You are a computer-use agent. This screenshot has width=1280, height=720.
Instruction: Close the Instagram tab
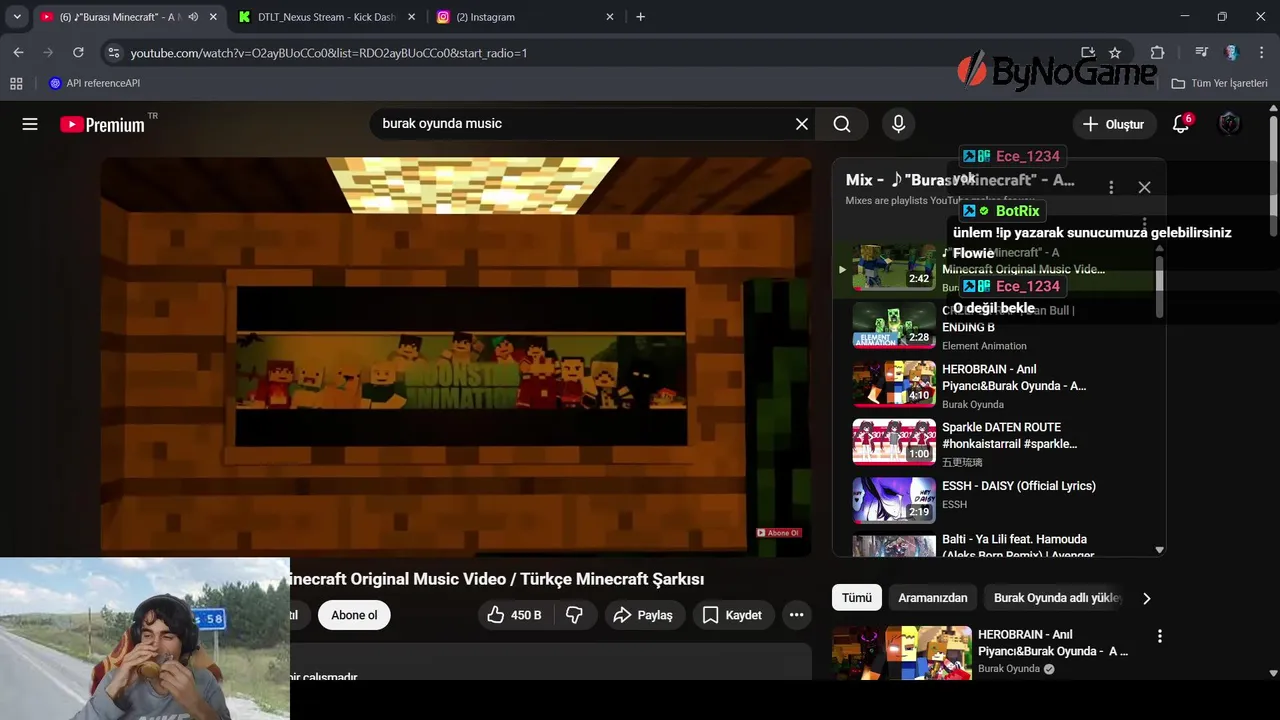click(610, 17)
